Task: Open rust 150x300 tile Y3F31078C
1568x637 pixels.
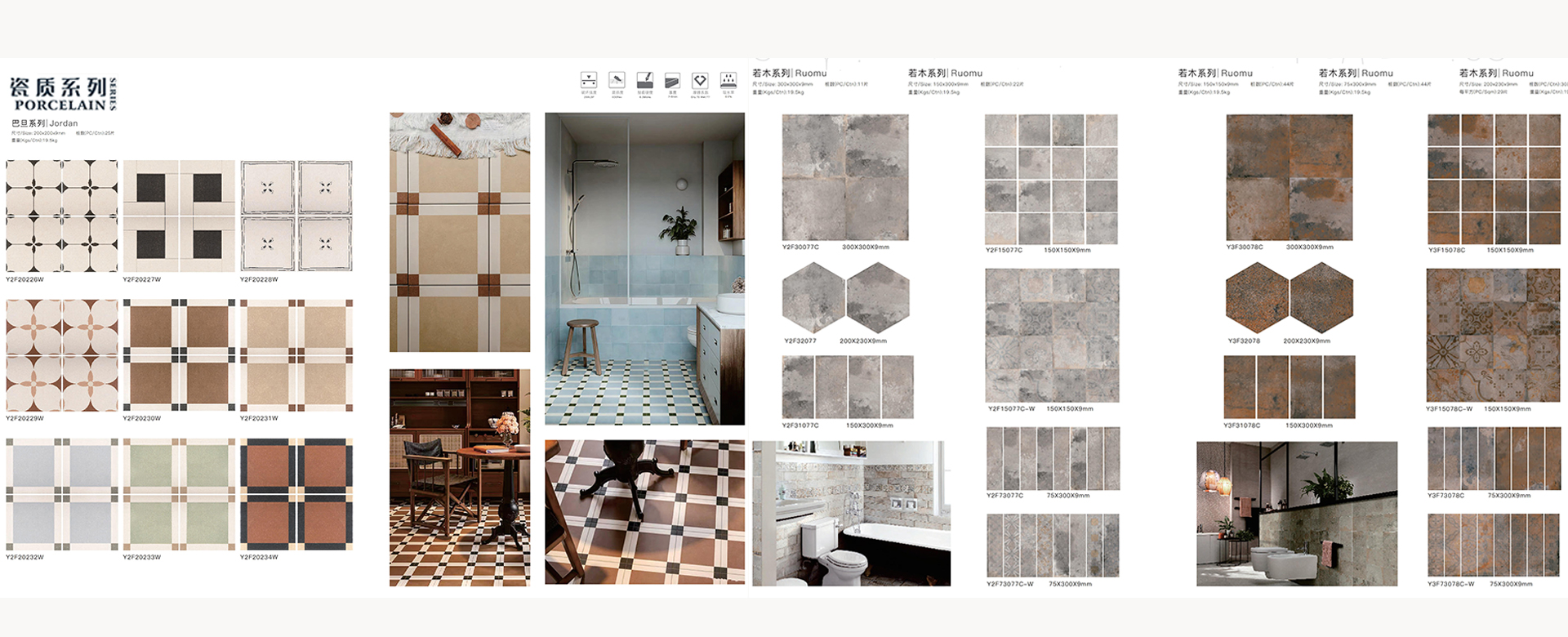Action: (1290, 387)
